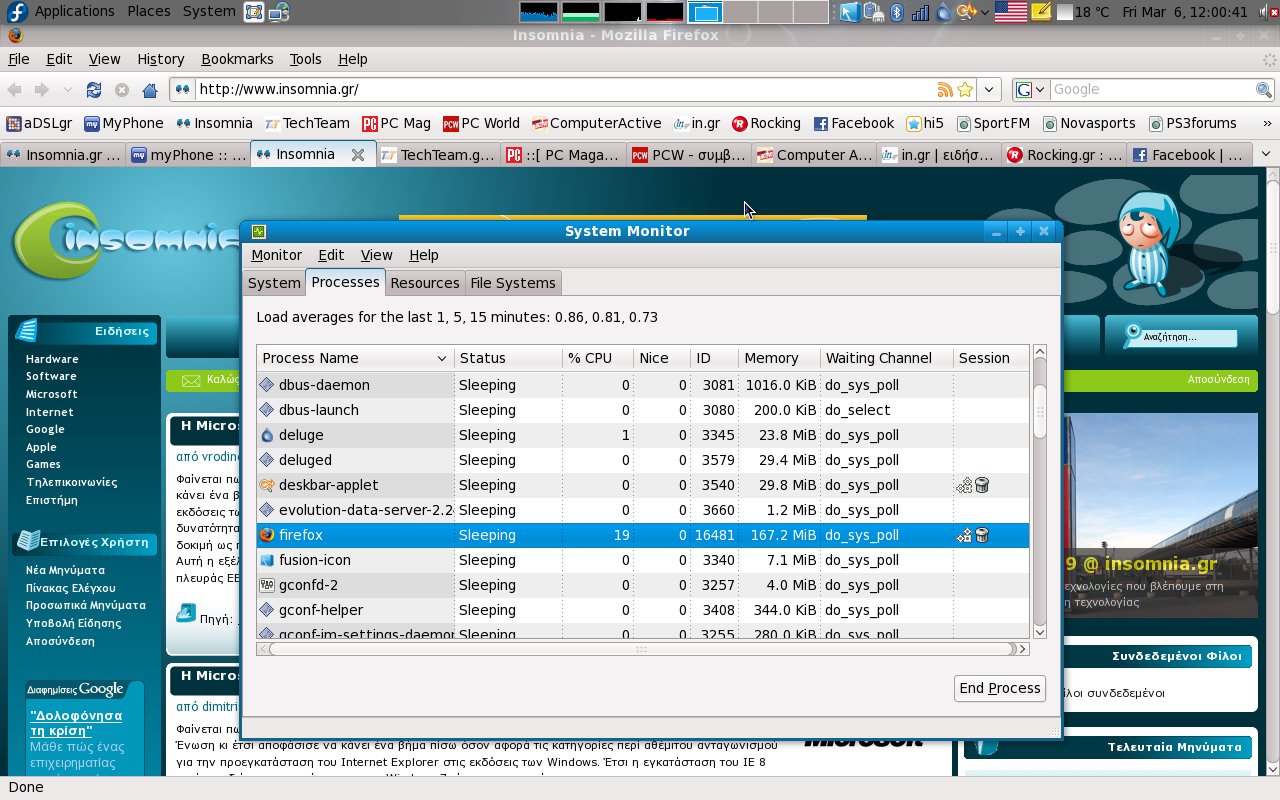Click the process list vertical scrollbar thumb
1280x800 pixels.
pyautogui.click(x=1039, y=410)
